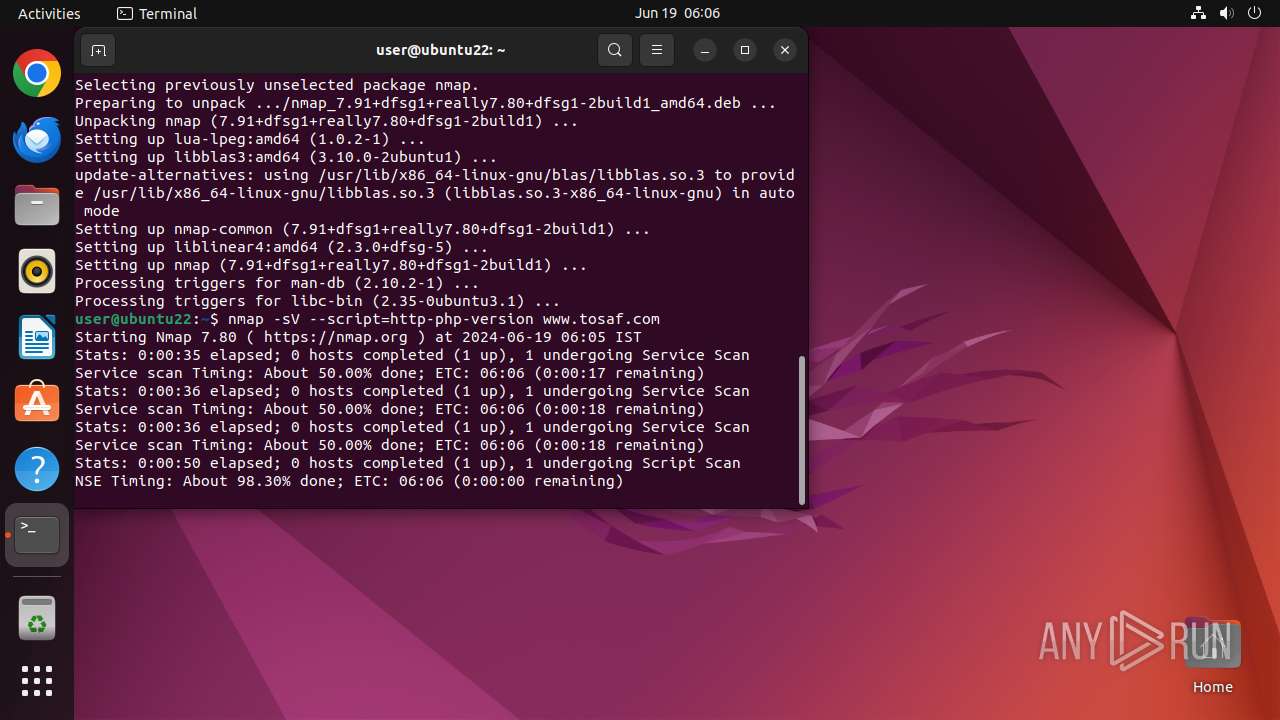Click the user@ubuntu22 window title
This screenshot has height=720, width=1280.
point(441,50)
